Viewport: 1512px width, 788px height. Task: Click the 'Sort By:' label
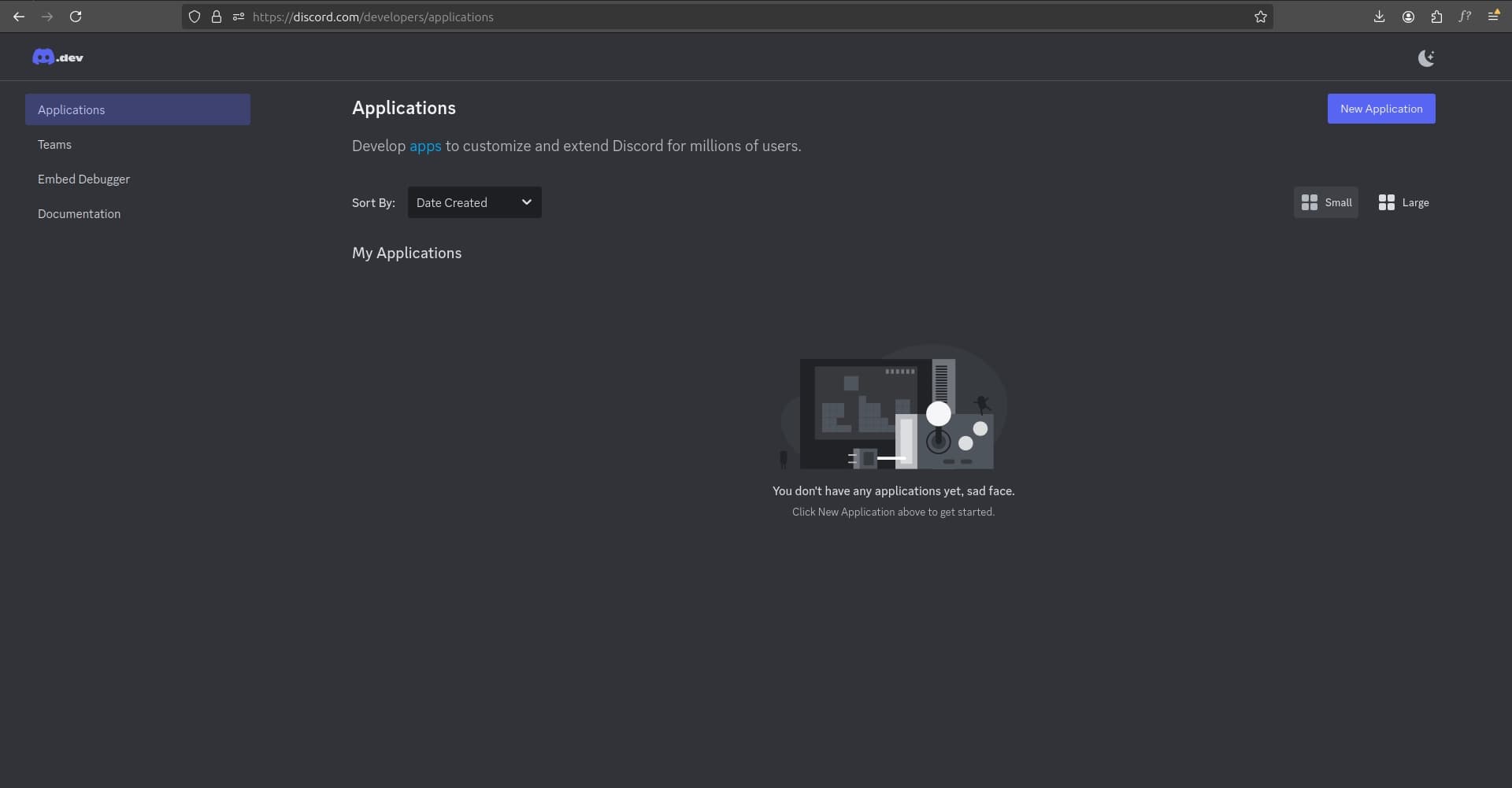click(373, 203)
